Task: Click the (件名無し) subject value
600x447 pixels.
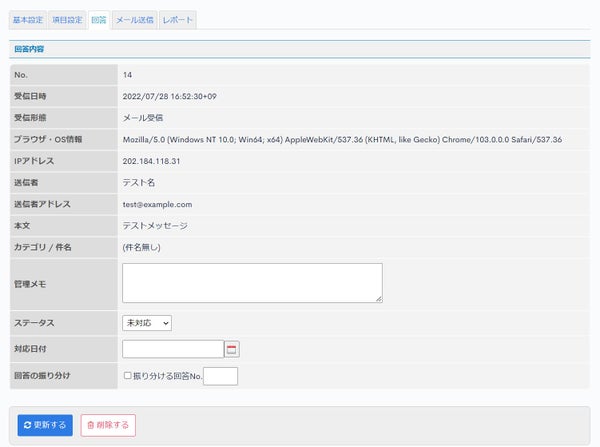Action: 142,248
